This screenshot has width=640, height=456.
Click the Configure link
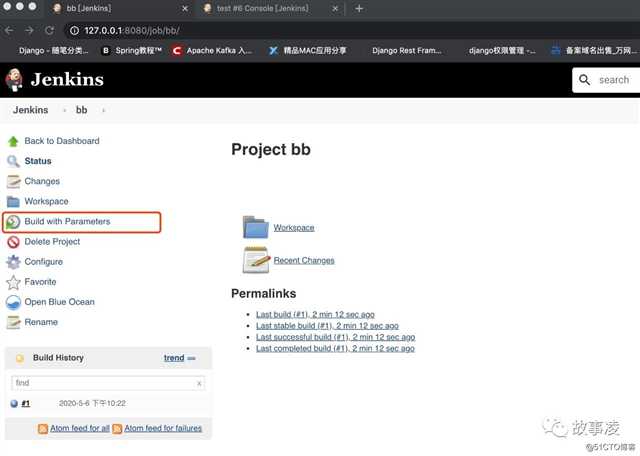tap(44, 262)
